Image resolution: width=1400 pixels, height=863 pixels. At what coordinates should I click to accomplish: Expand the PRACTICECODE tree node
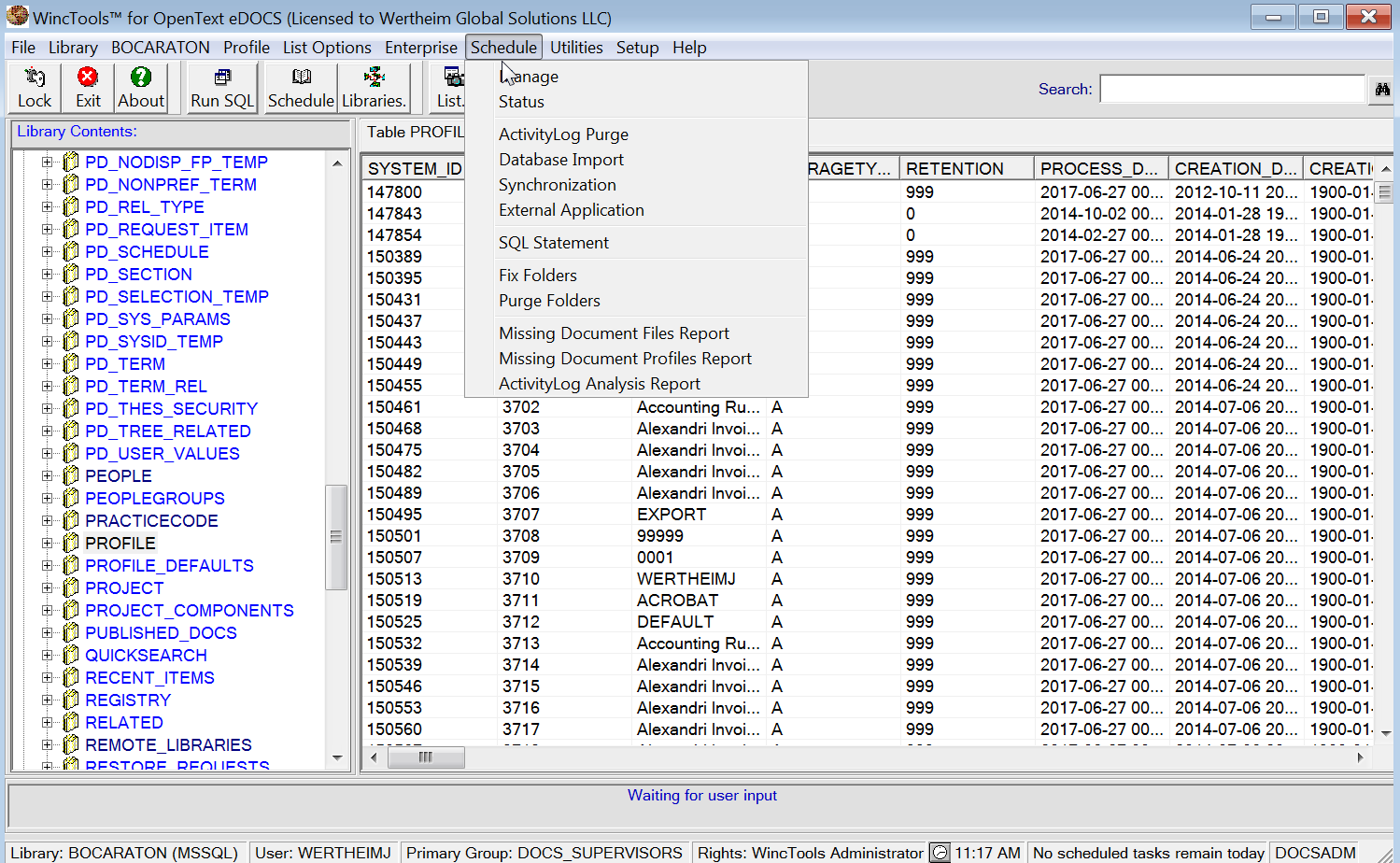click(x=48, y=521)
